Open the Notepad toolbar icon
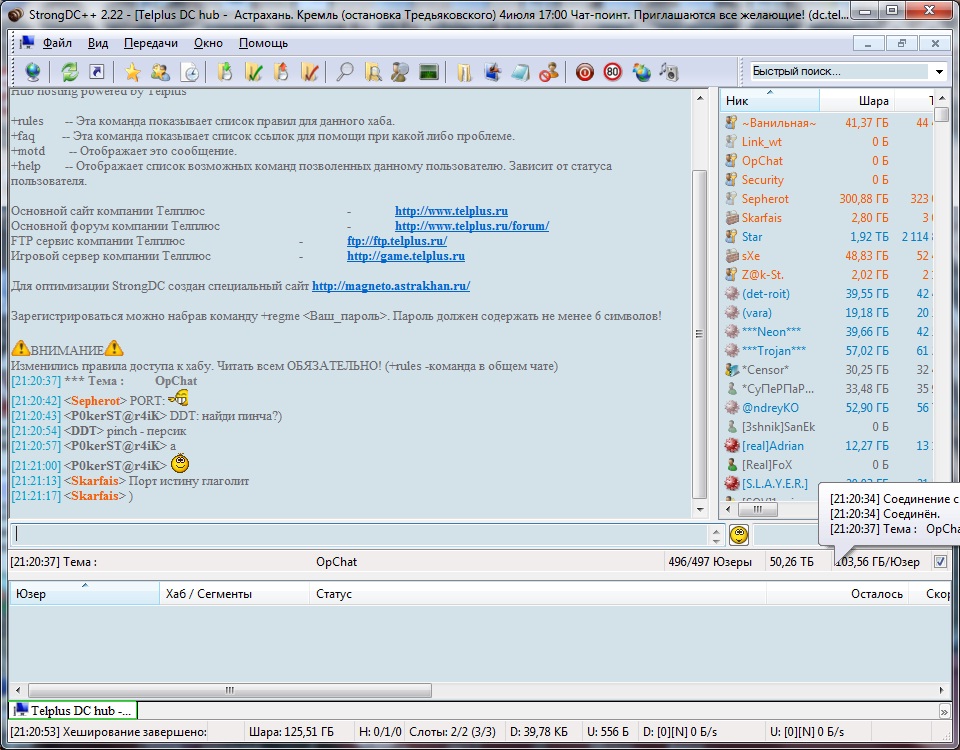Viewport: 960px width, 750px height. [520, 72]
